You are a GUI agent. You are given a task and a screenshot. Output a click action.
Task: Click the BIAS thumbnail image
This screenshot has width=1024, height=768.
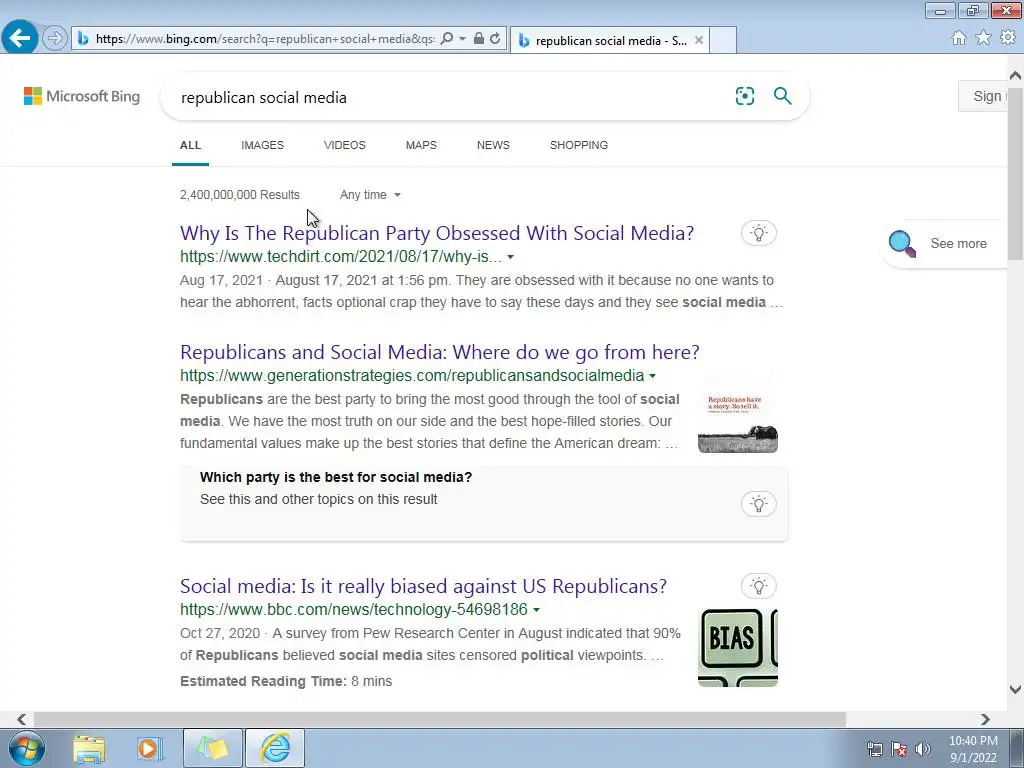pos(738,647)
